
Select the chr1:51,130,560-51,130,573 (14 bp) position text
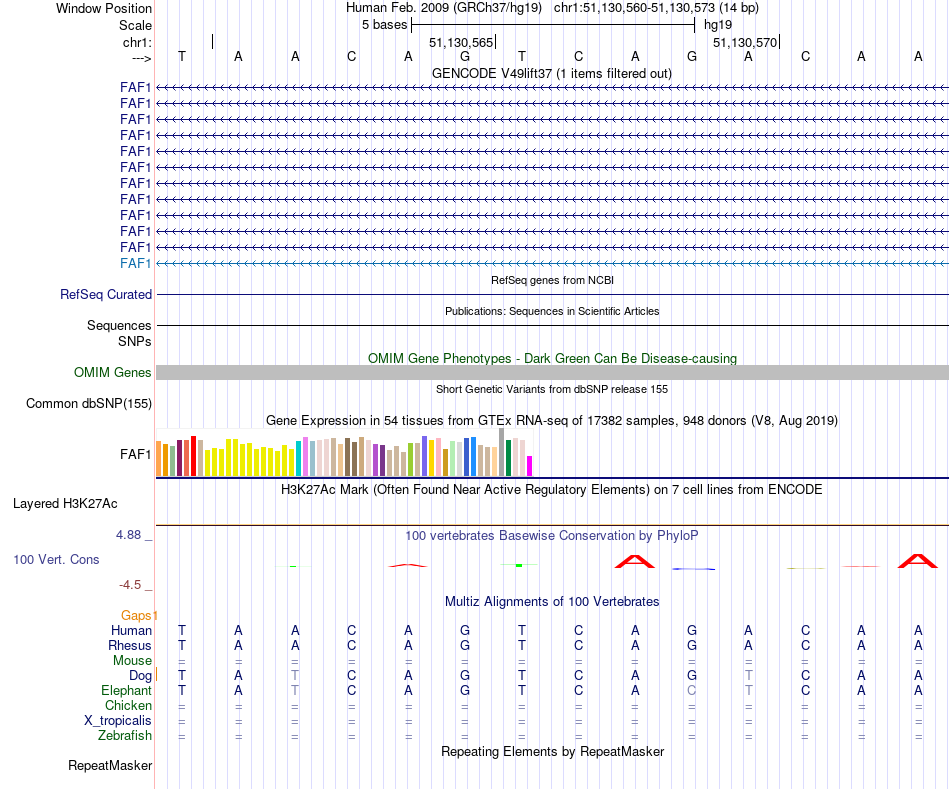656,8
